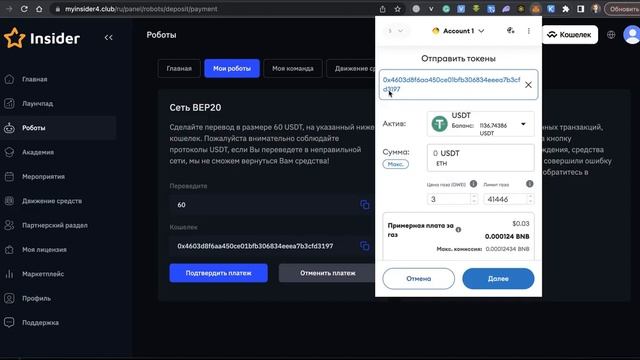Clear recipient address in MetaMask

pyautogui.click(x=528, y=84)
